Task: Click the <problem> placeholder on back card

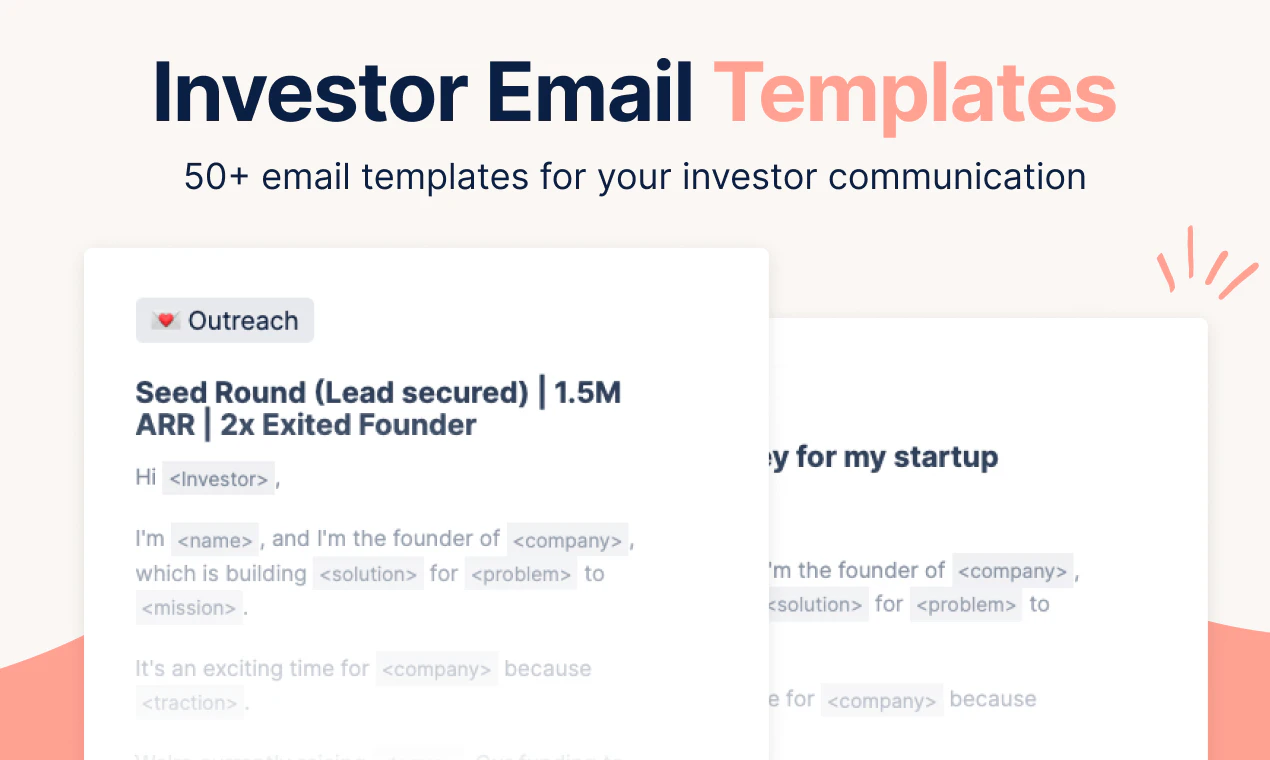Action: [966, 605]
